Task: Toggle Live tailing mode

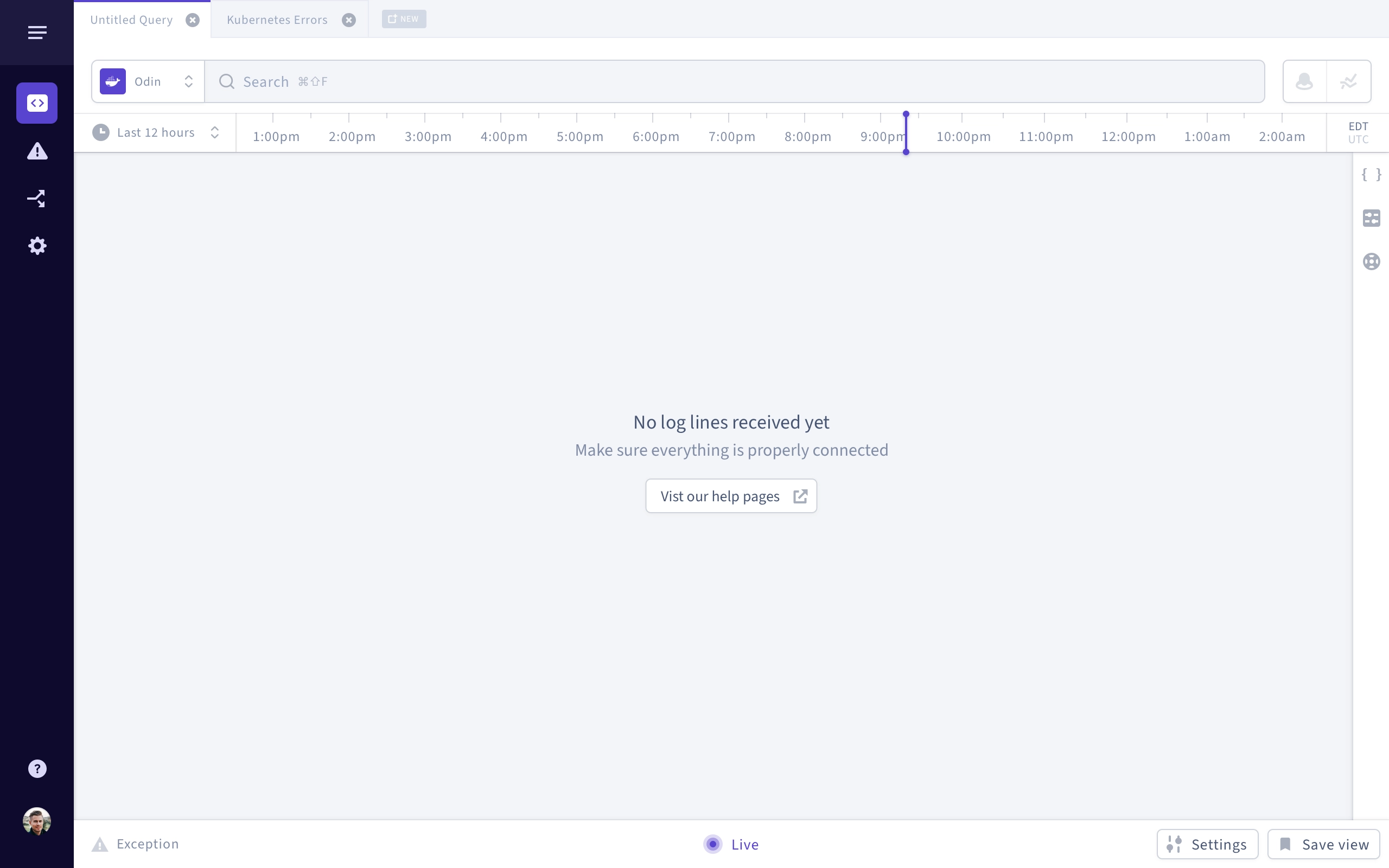Action: (x=731, y=845)
